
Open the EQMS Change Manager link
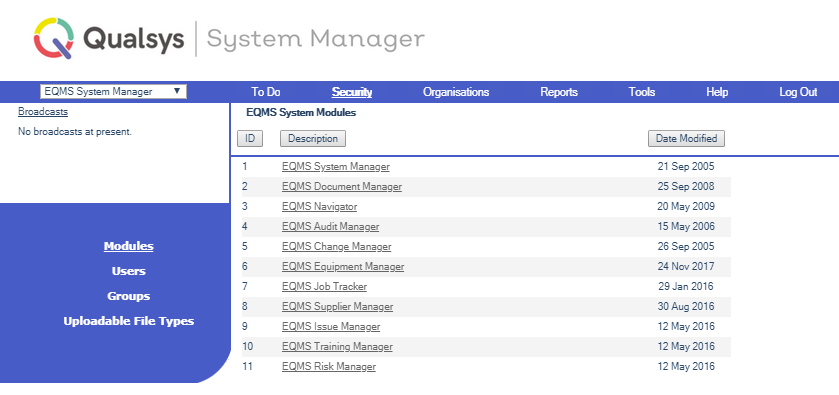tap(337, 247)
